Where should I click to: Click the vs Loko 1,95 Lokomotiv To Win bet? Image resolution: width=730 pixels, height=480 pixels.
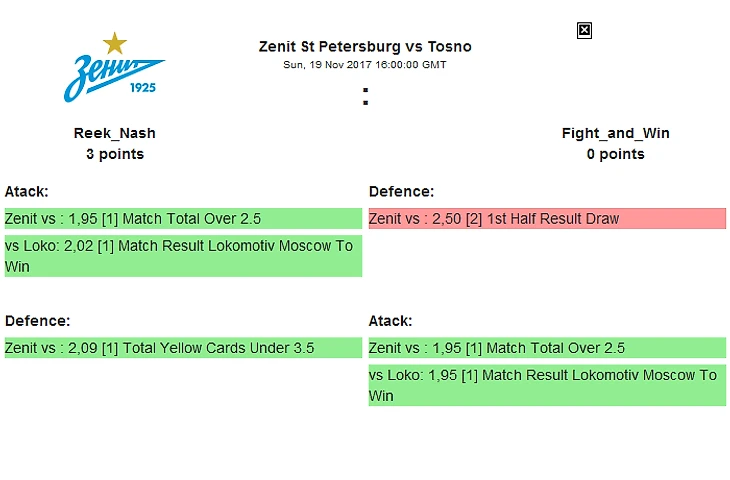pyautogui.click(x=547, y=385)
